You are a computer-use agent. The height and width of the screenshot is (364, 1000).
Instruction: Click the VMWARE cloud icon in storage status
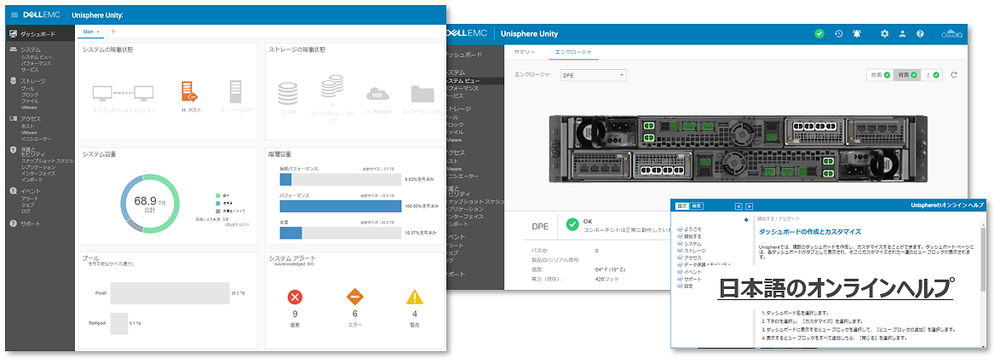378,94
